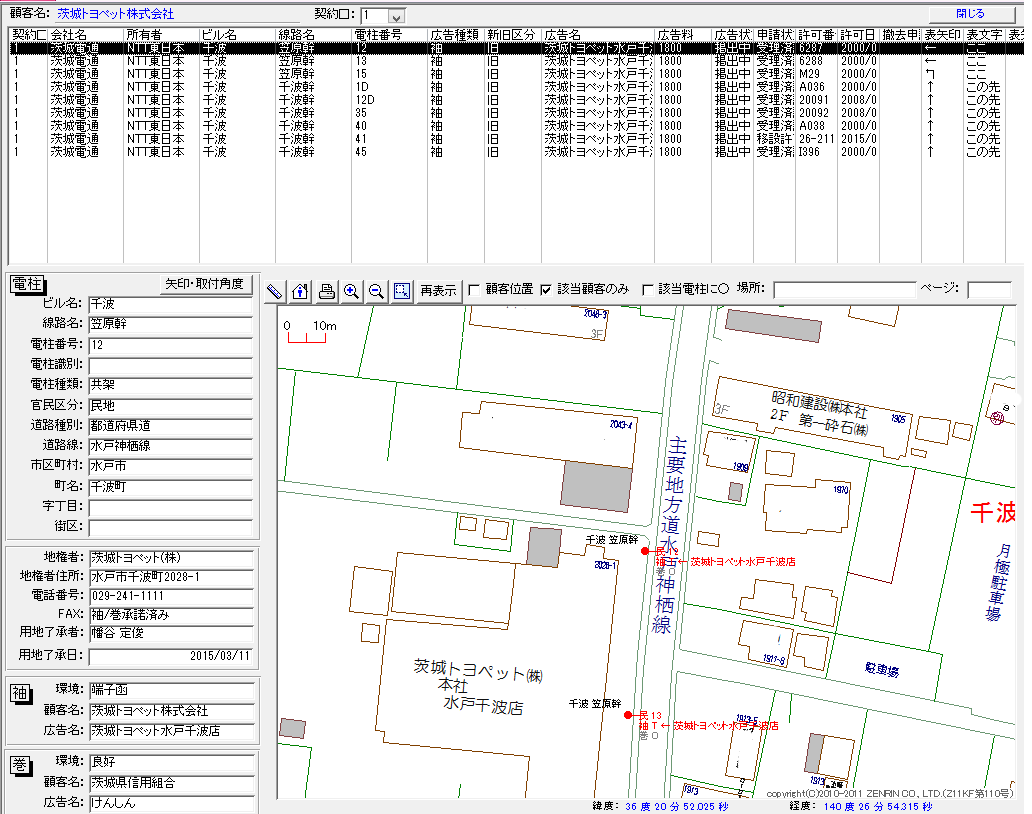Screen dimensions: 1032x814
Task: Click the 線路名 field containing 笠原幹
Action: [170, 324]
